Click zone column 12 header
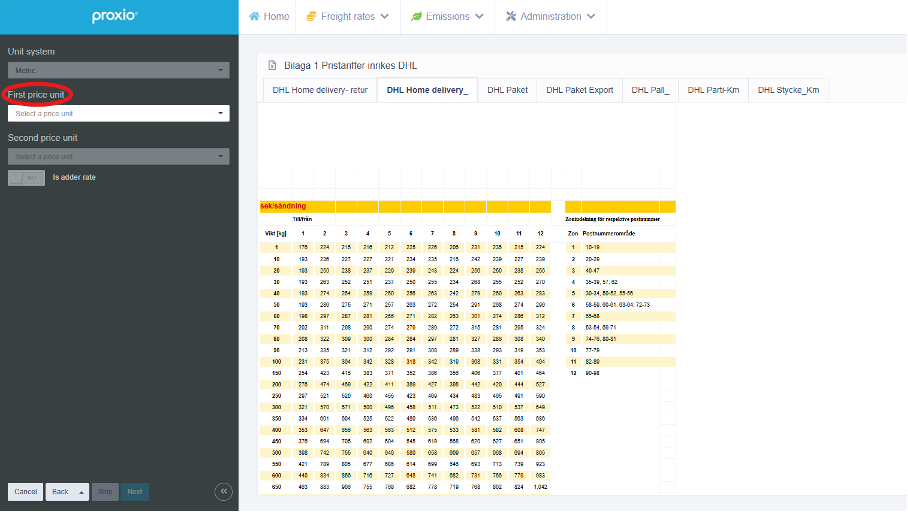This screenshot has width=908, height=512. [x=540, y=233]
